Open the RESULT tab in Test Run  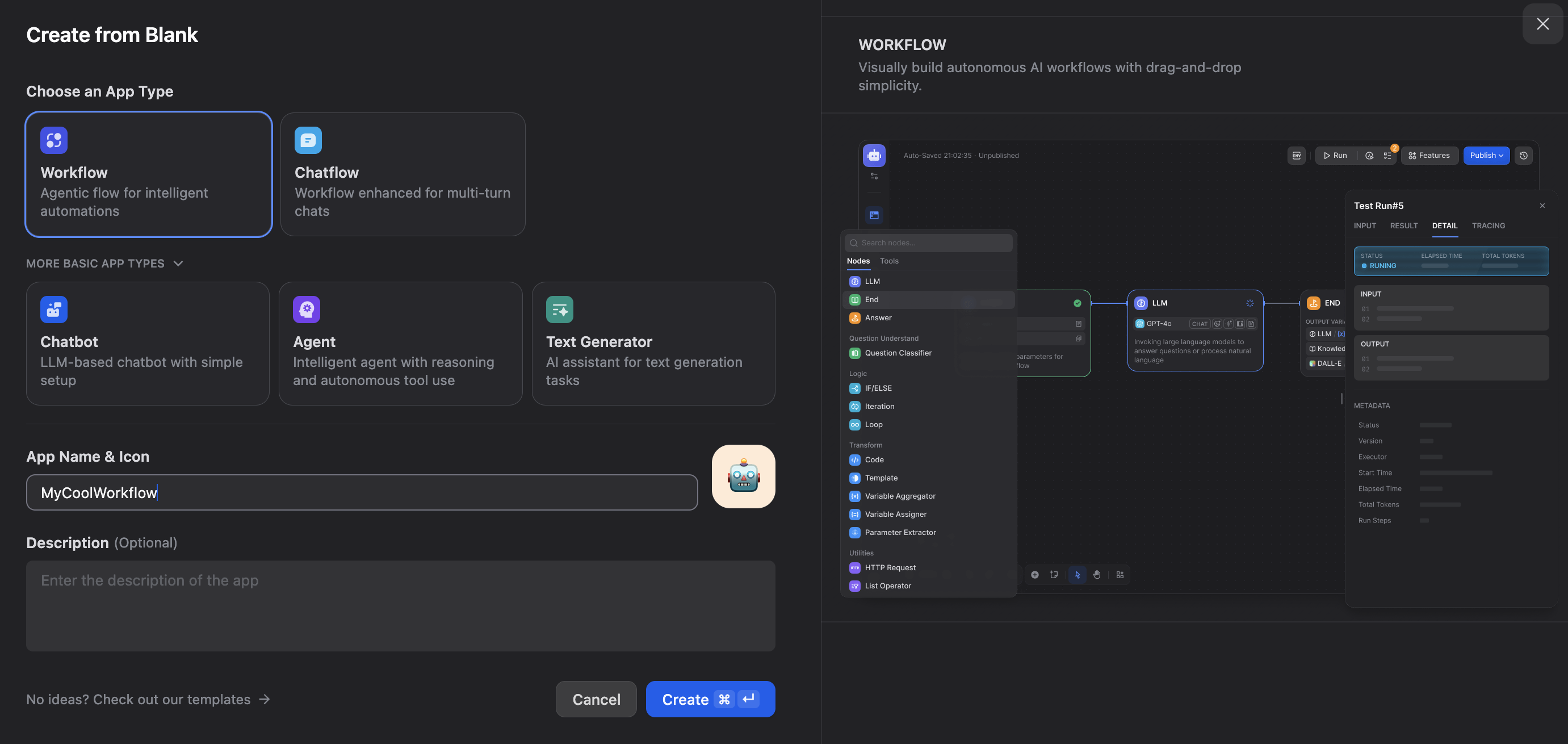1404,226
